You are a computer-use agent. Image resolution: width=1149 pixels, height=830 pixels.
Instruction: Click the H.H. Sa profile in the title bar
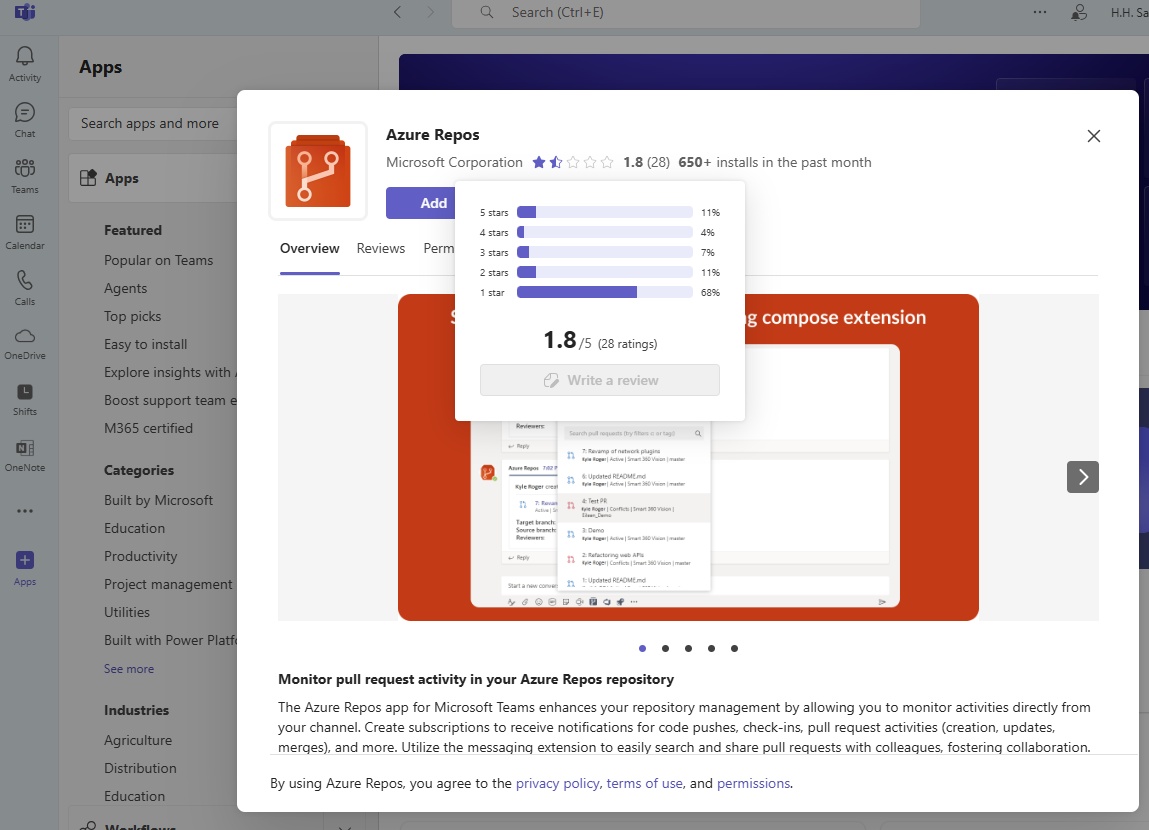pos(1129,12)
